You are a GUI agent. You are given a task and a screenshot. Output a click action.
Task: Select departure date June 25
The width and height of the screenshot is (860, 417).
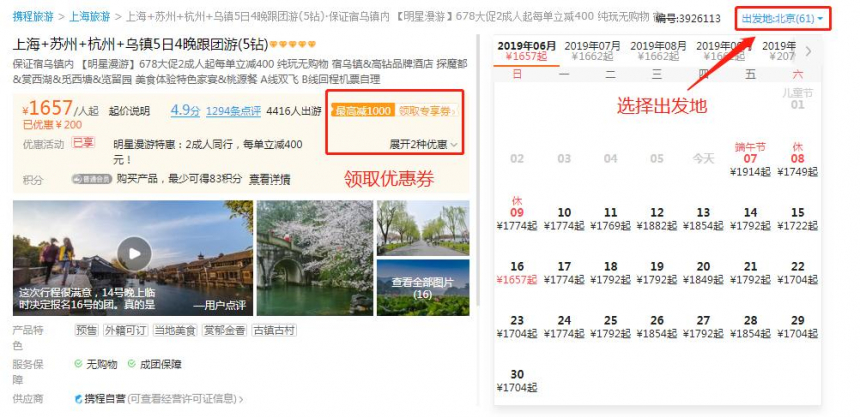click(x=610, y=326)
